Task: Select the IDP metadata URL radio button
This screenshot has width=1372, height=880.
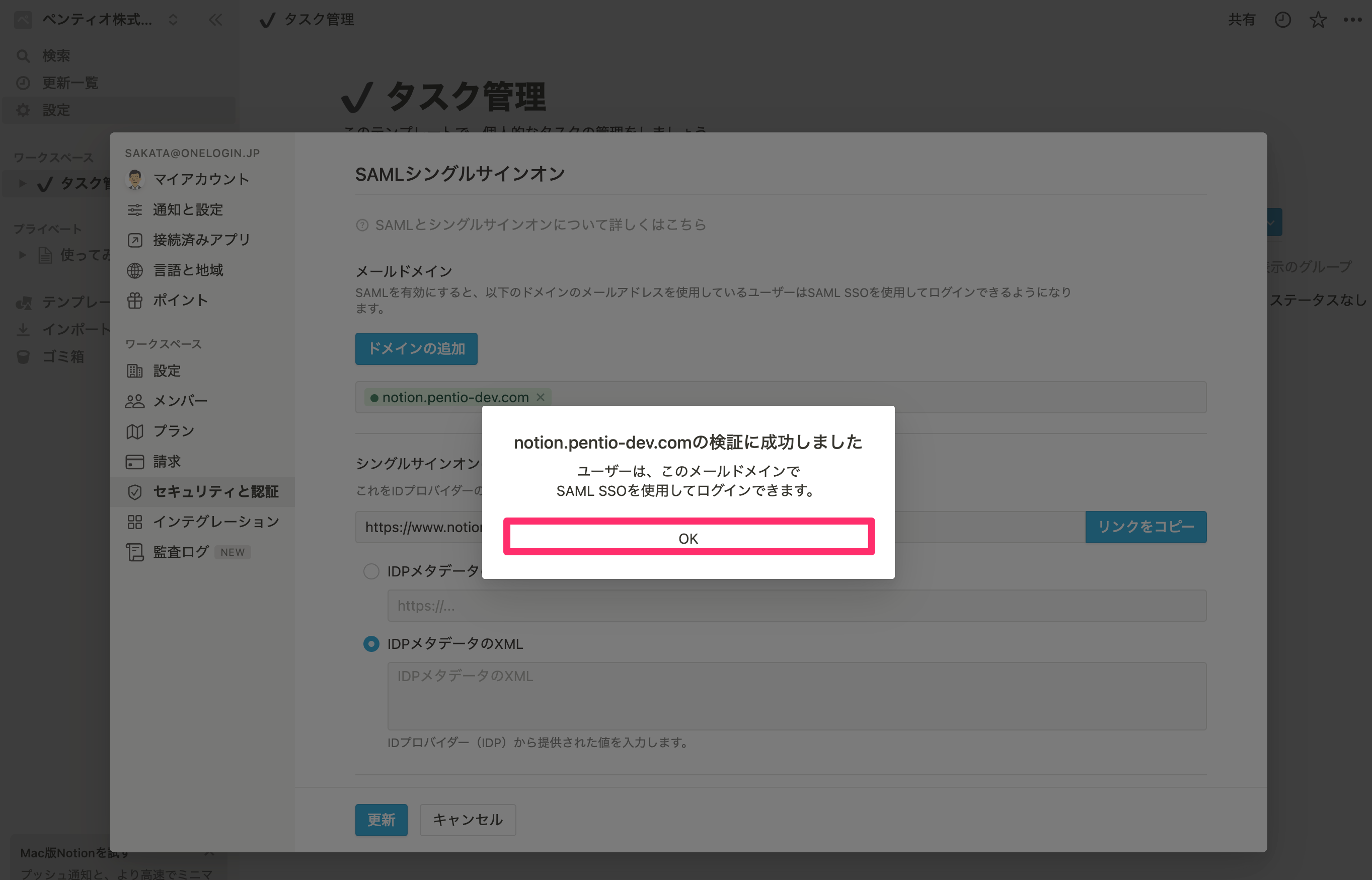Action: click(x=371, y=571)
